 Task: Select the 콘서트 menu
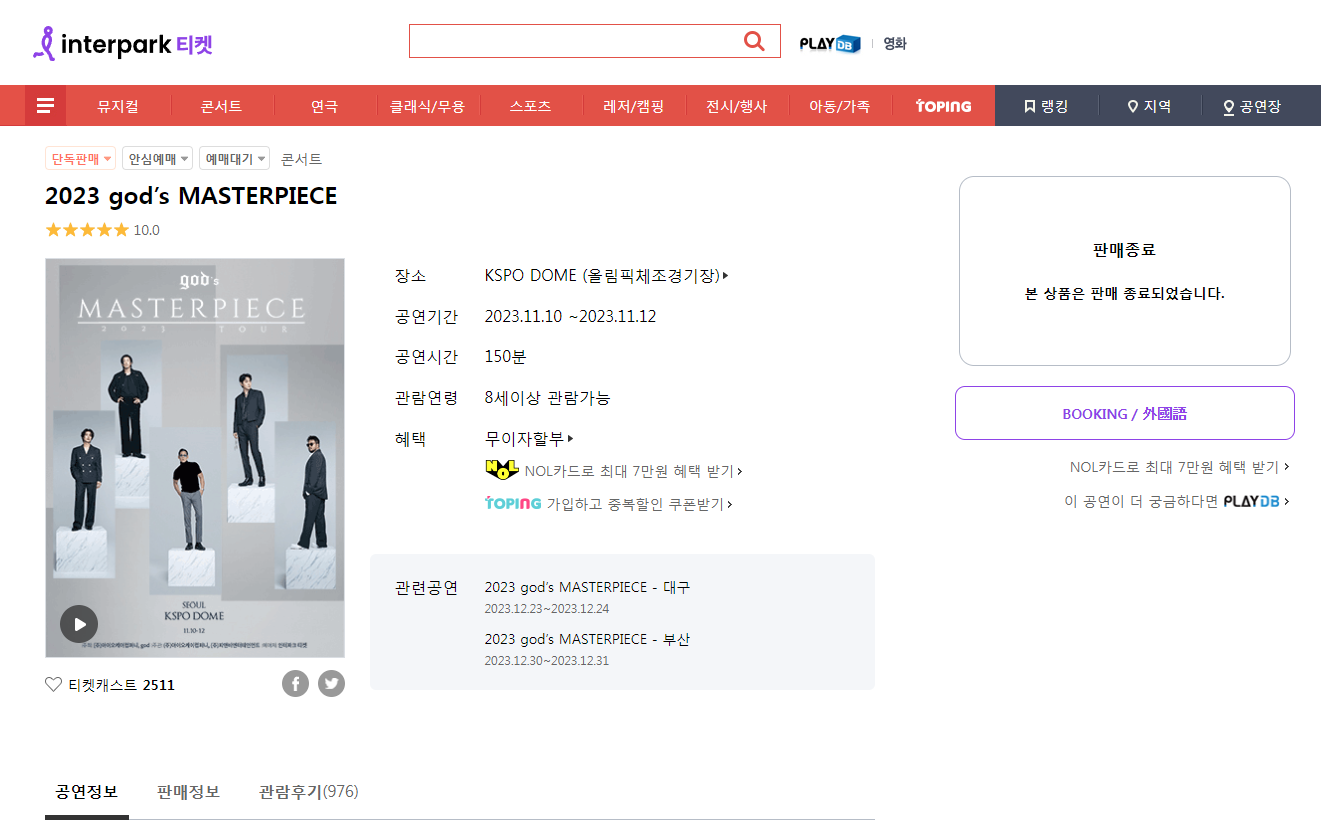[x=221, y=106]
